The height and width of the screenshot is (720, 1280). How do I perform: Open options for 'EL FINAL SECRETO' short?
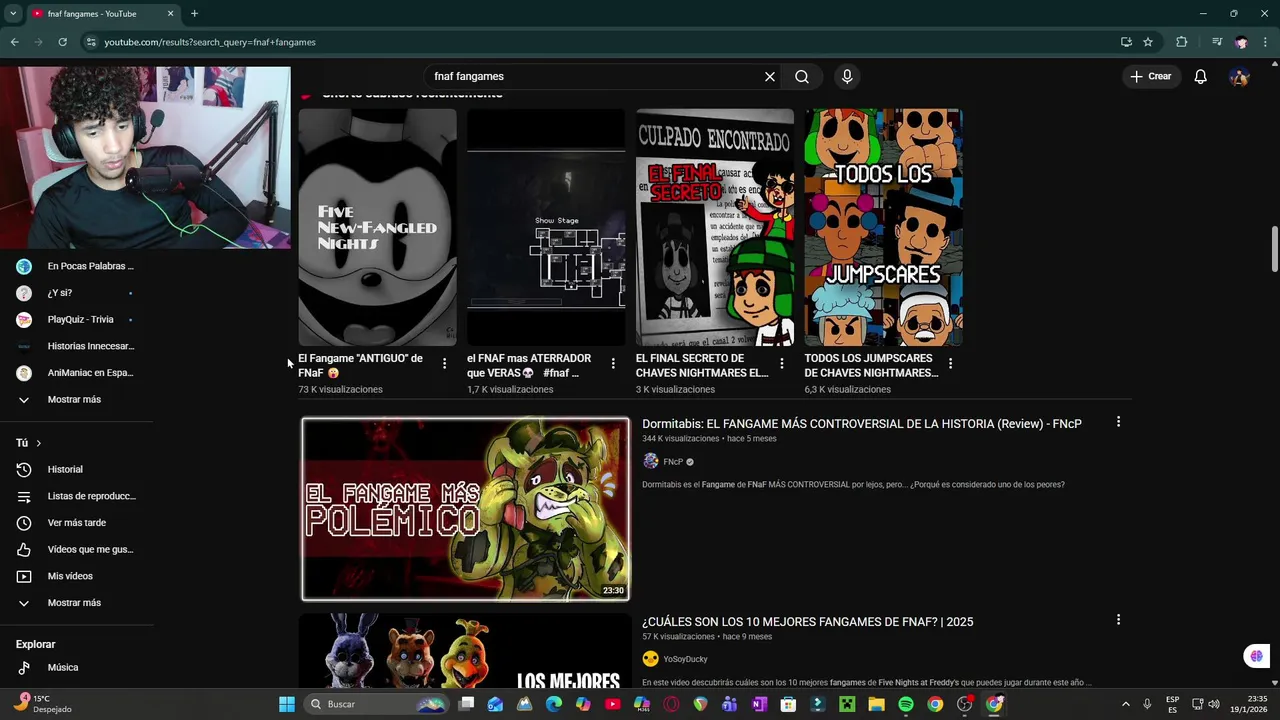point(782,364)
